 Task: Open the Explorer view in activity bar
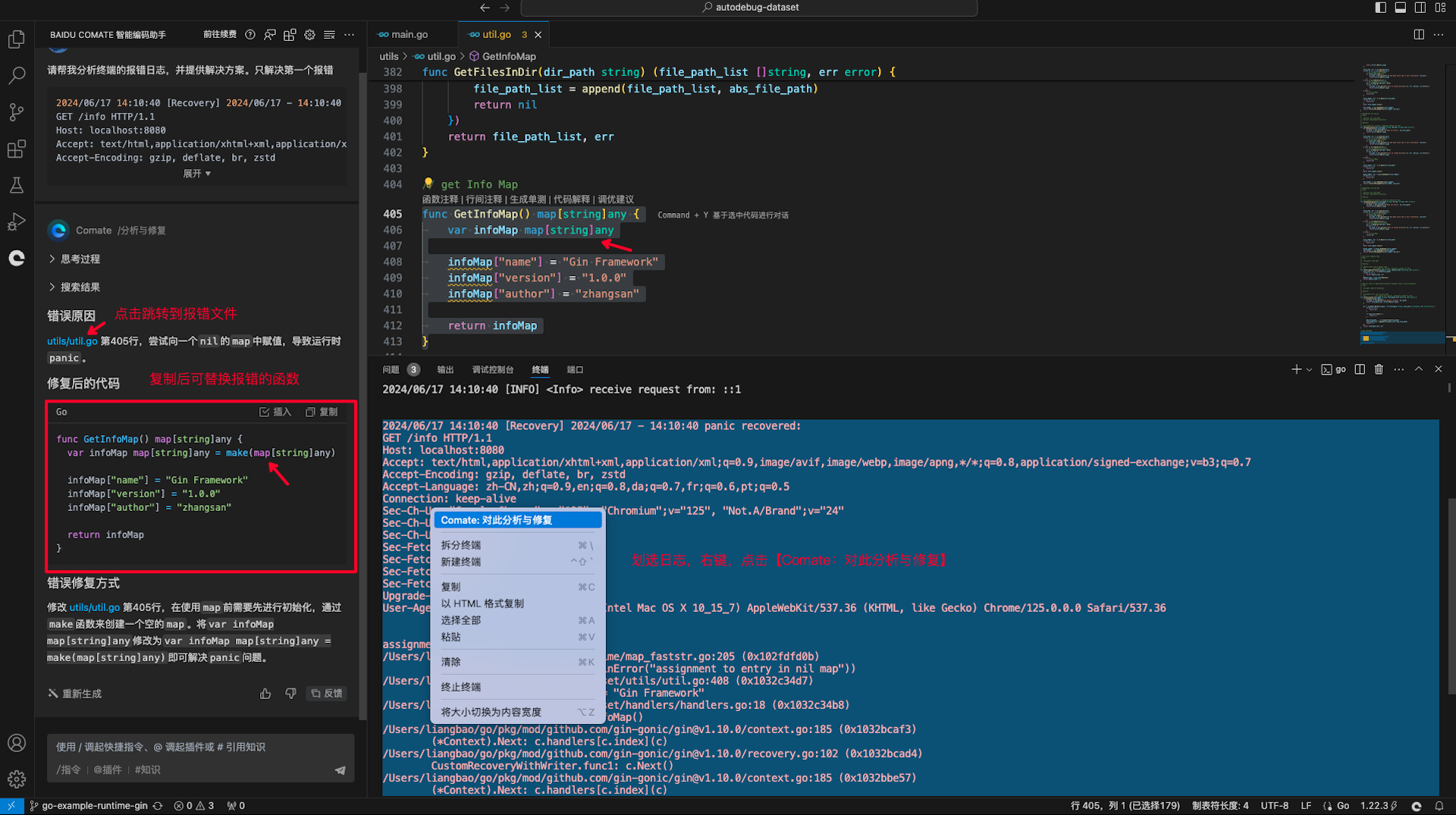[x=17, y=39]
